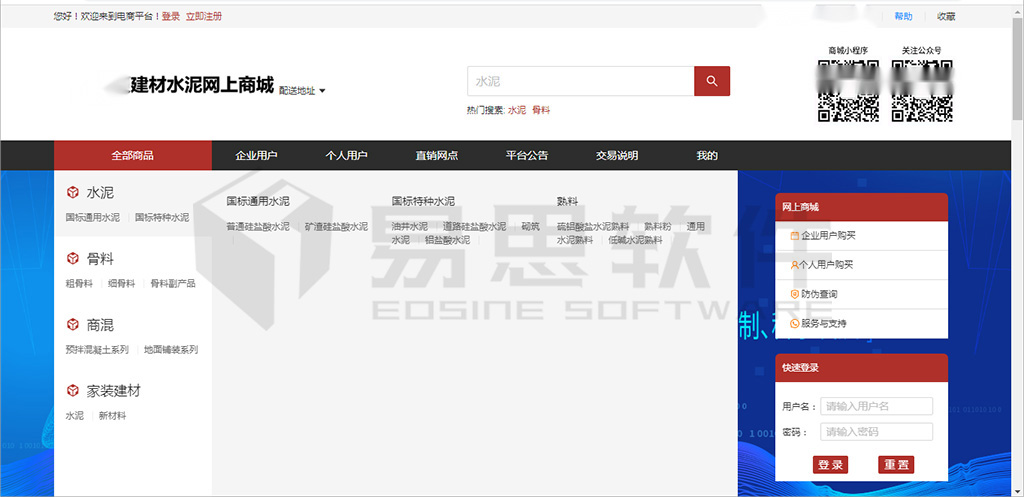1024x497 pixels.
Task: Click the 立即注册 link at top
Action: [x=204, y=16]
